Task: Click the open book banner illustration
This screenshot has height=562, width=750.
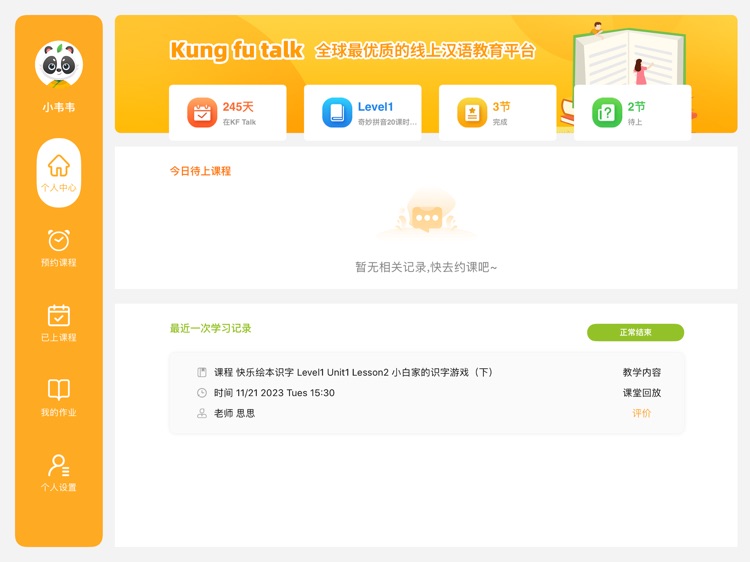Action: [629, 56]
